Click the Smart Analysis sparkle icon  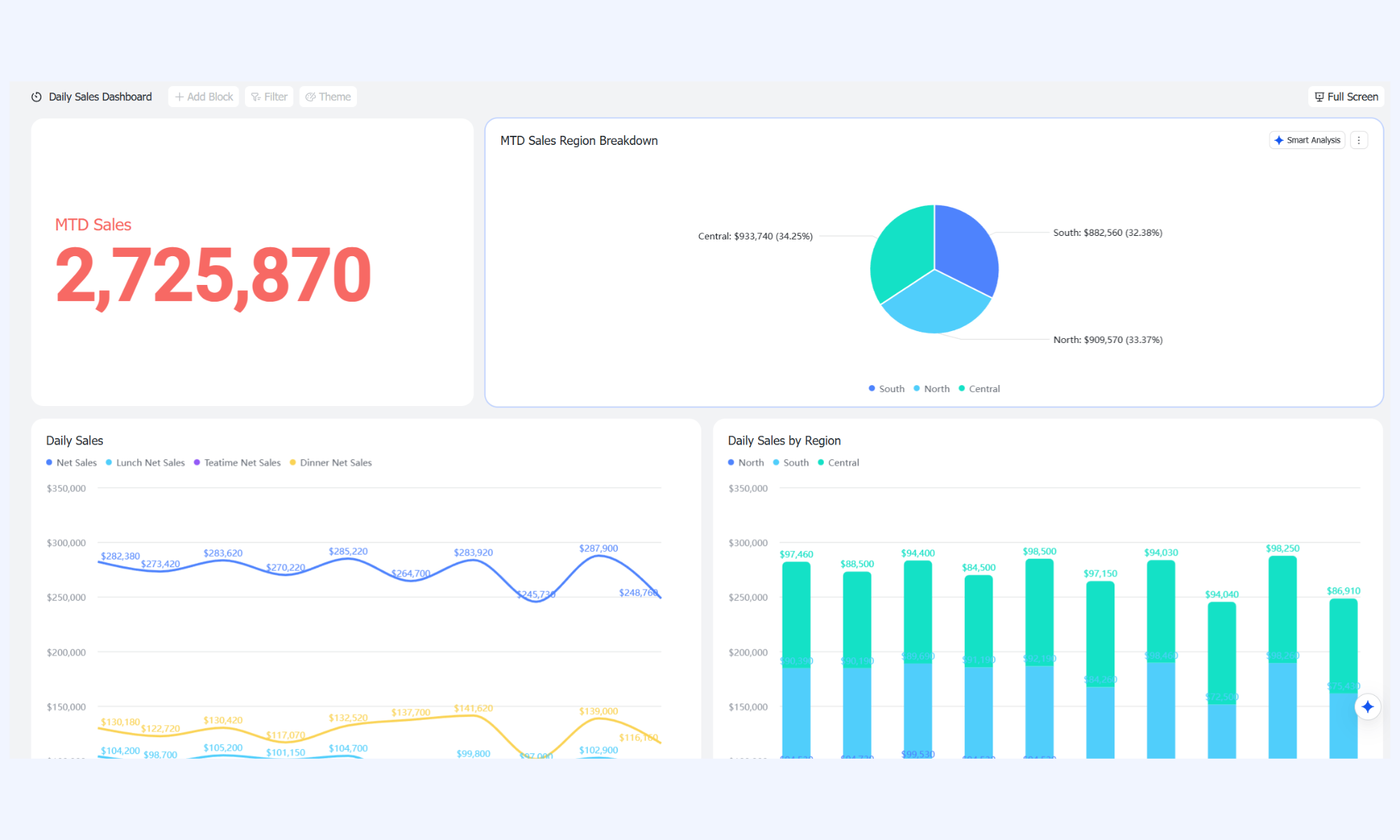(1279, 140)
